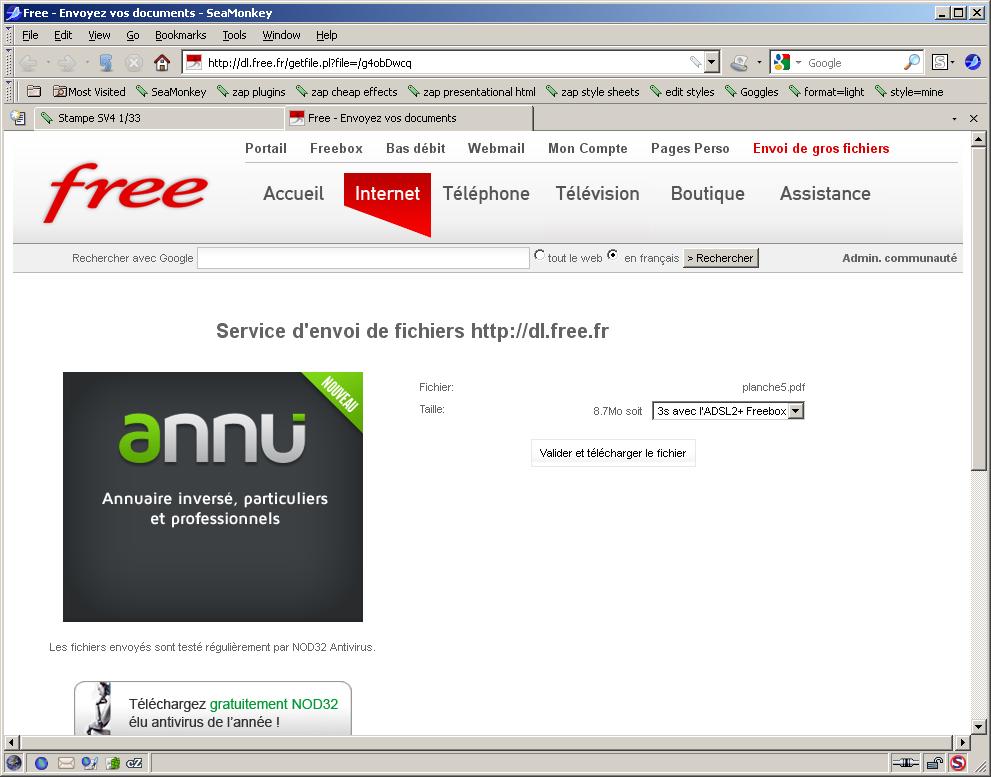The height and width of the screenshot is (777, 991).
Task: Click the SeaMonkey throbber logo icon
Action: coord(972,62)
